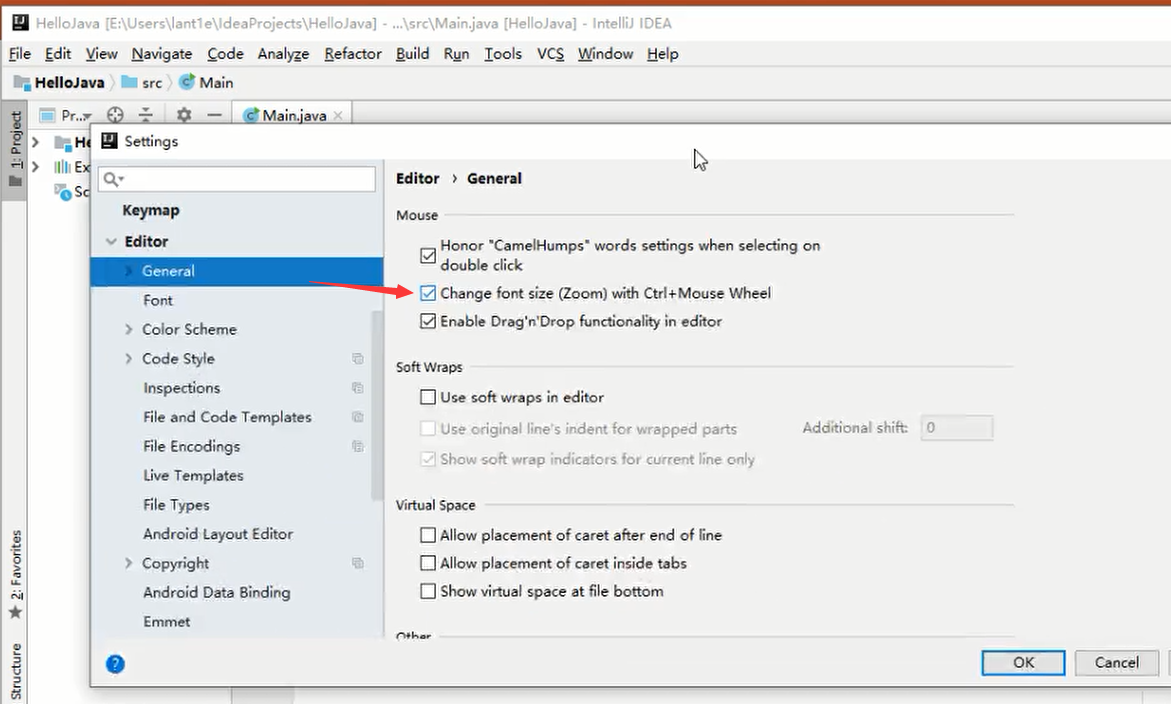The height and width of the screenshot is (704, 1171).
Task: Click the Main class icon in breadcrumb
Action: (x=187, y=82)
